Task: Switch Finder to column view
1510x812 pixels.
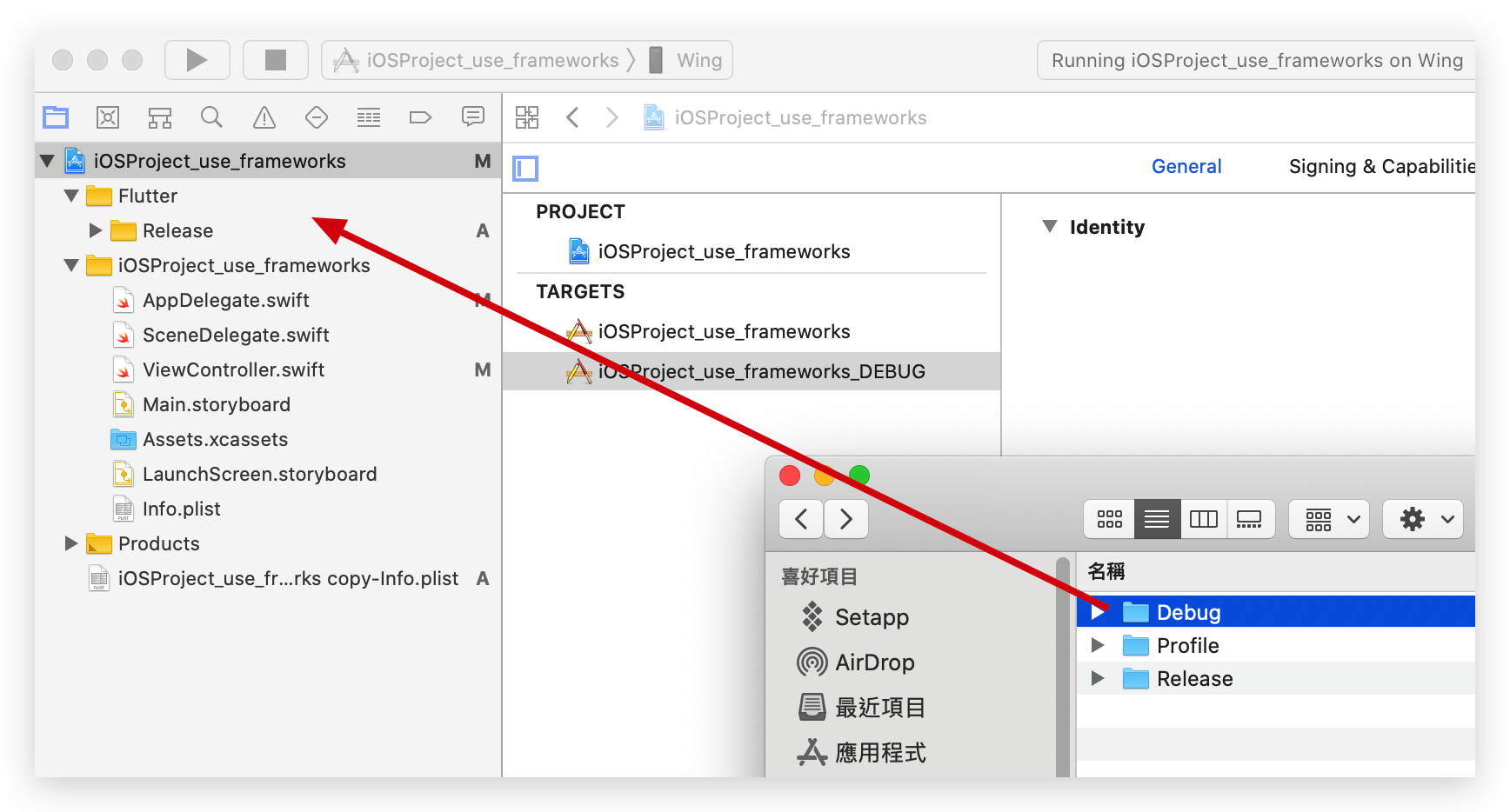Action: pyautogui.click(x=1204, y=519)
